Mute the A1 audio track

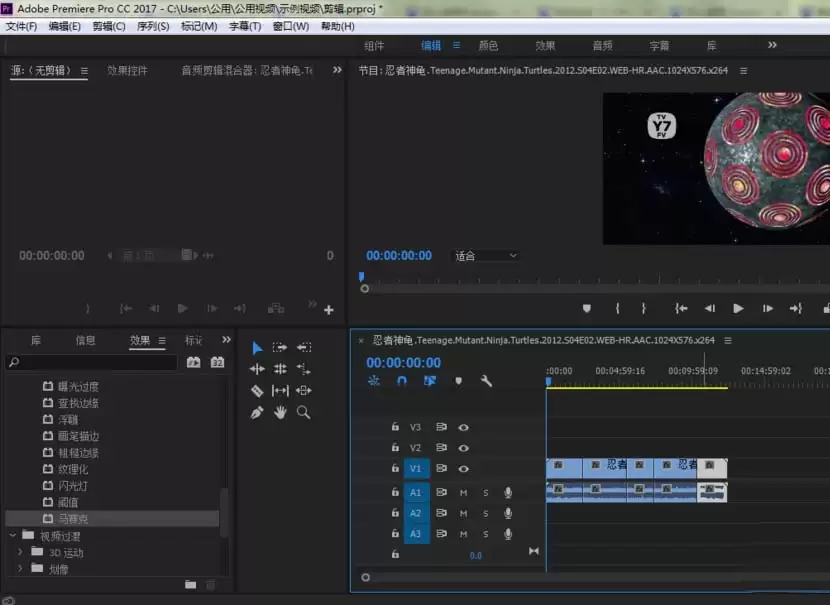[x=463, y=491]
